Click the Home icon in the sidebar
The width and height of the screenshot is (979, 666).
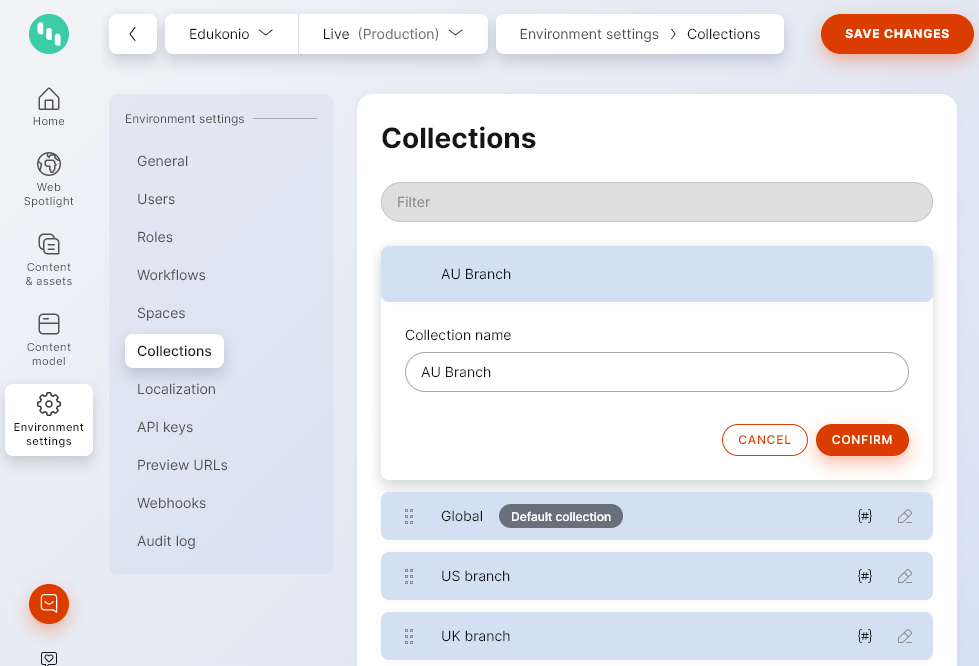pos(48,100)
